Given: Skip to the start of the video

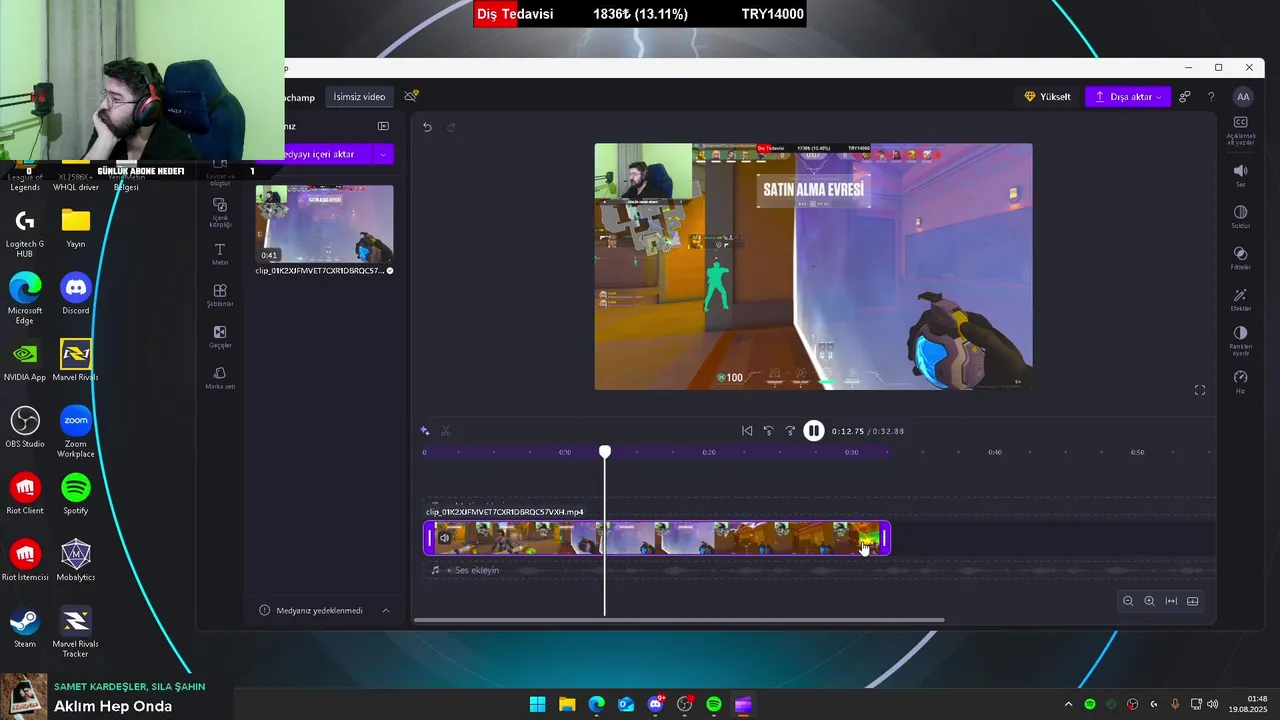Looking at the screenshot, I should 747,431.
